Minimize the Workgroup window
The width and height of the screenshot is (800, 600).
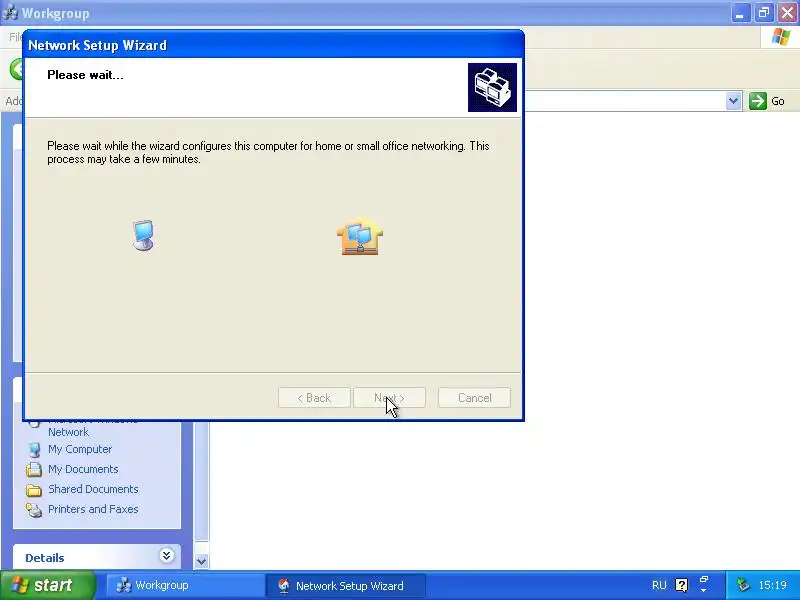[740, 13]
